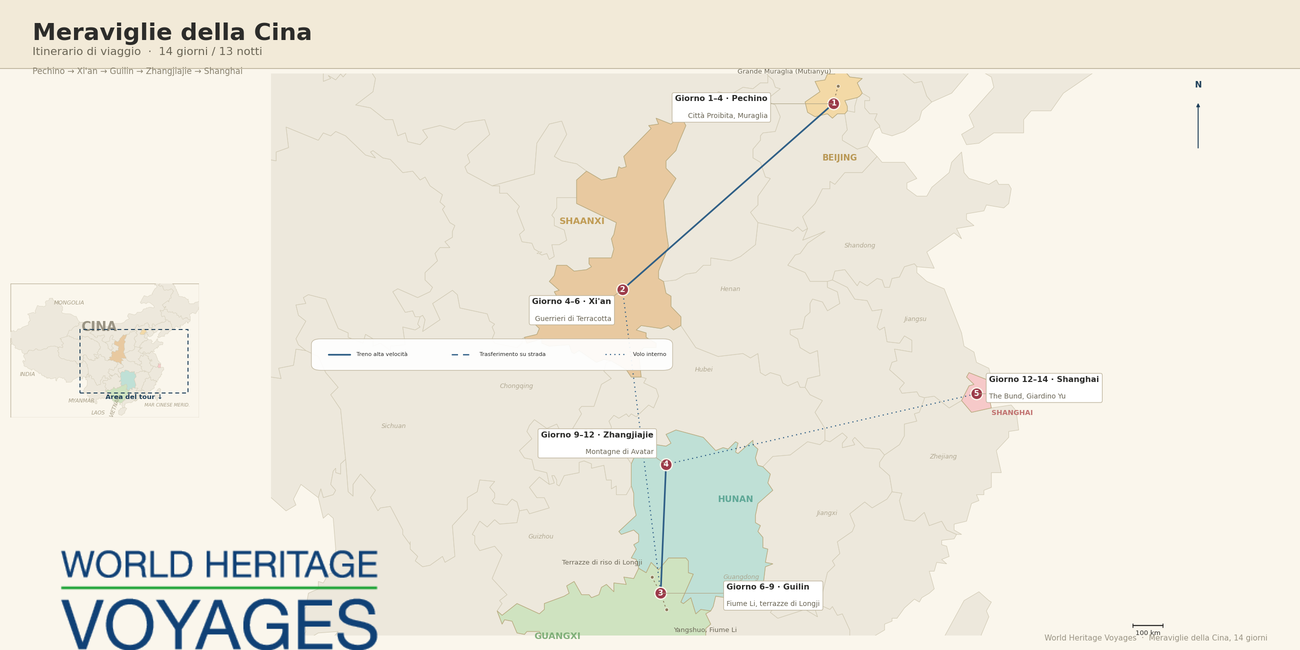
Task: Click stop marker 5 at Shanghai
Action: pos(976,394)
